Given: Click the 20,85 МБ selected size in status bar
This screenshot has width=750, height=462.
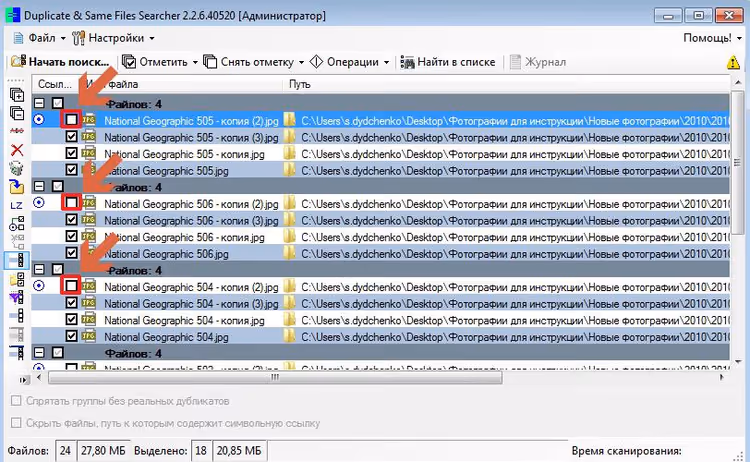Looking at the screenshot, I should coord(239,451).
